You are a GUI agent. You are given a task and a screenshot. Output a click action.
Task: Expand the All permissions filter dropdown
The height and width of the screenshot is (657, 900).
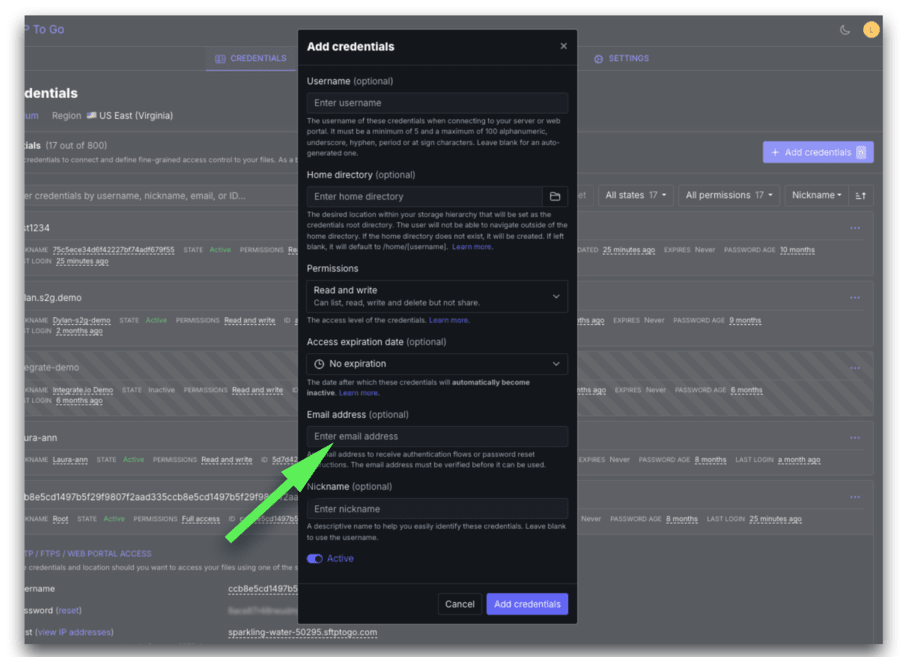(728, 196)
